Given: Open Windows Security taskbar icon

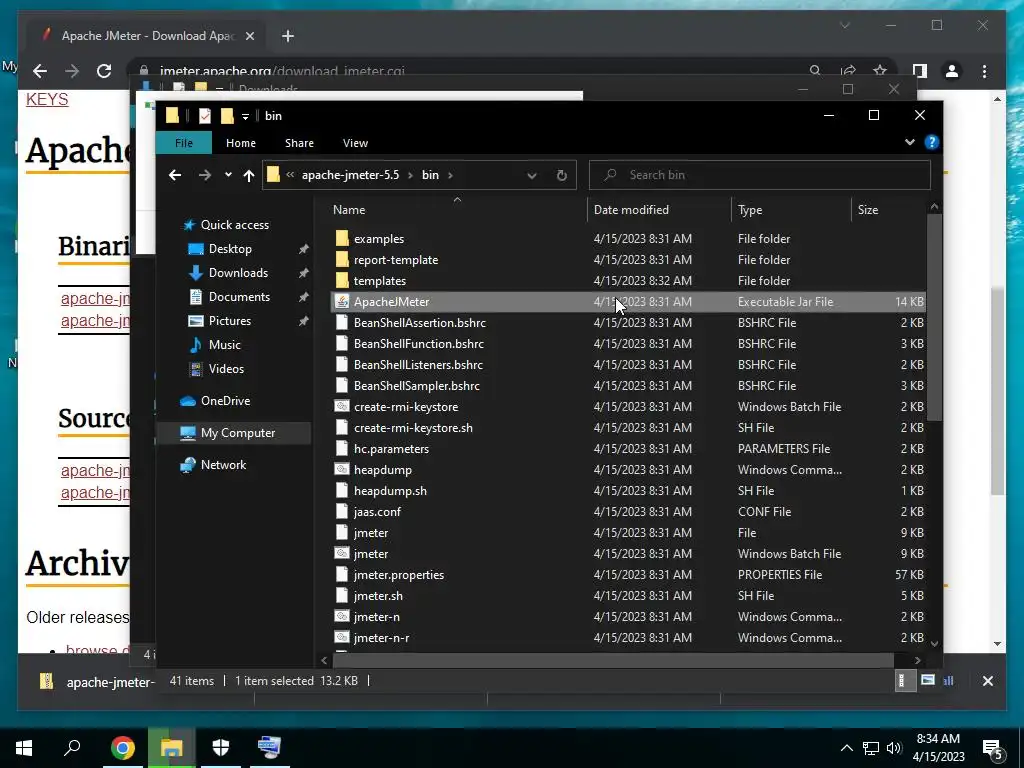Looking at the screenshot, I should 221,748.
